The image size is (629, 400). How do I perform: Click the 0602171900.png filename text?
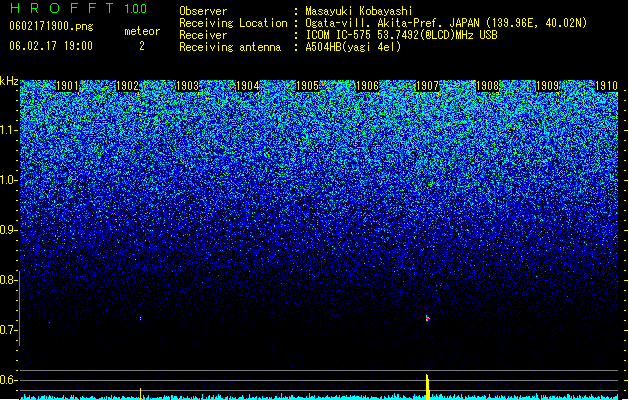(x=51, y=26)
